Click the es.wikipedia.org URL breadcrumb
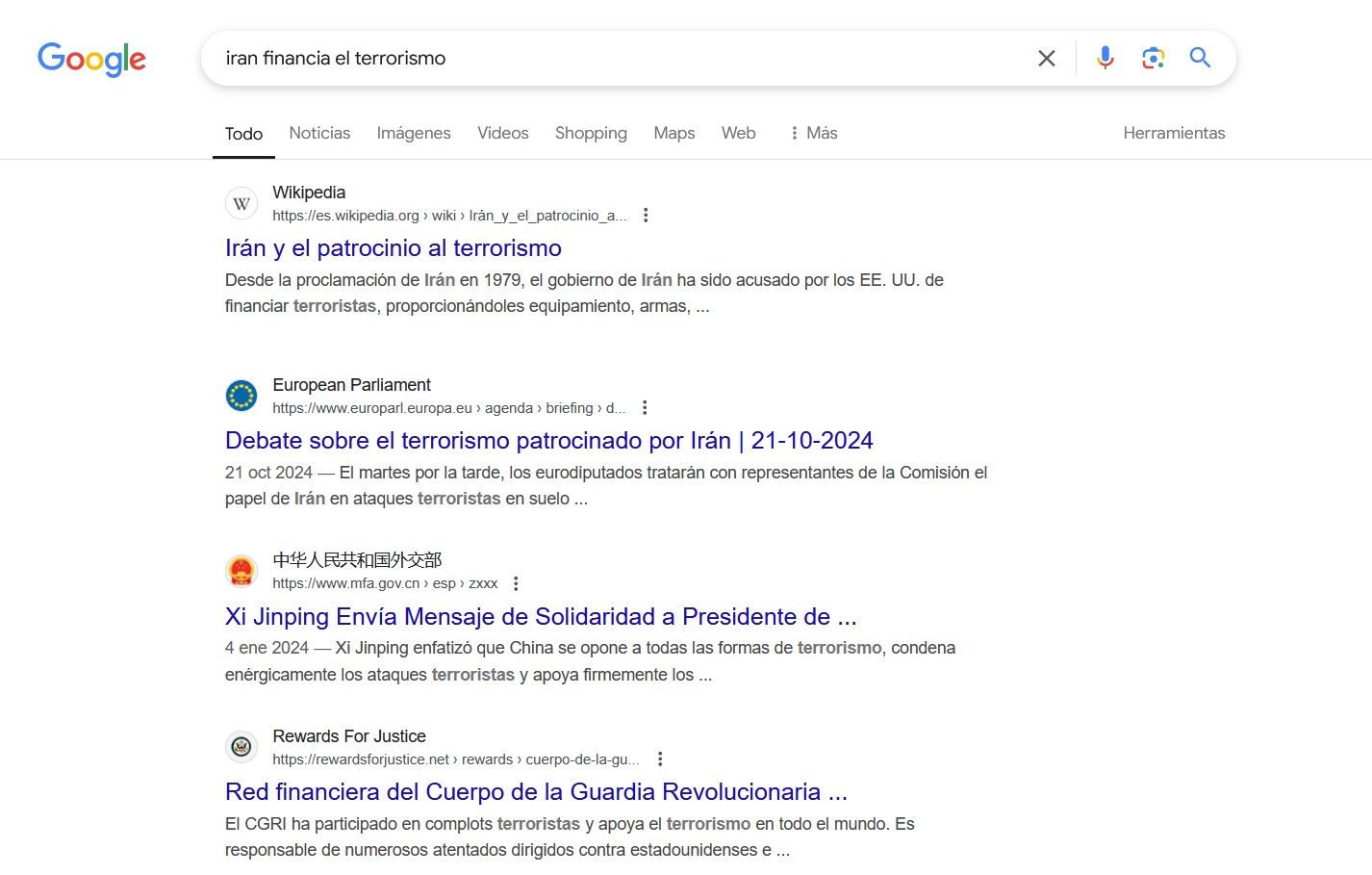Screen dimensions: 1372x875 449,216
